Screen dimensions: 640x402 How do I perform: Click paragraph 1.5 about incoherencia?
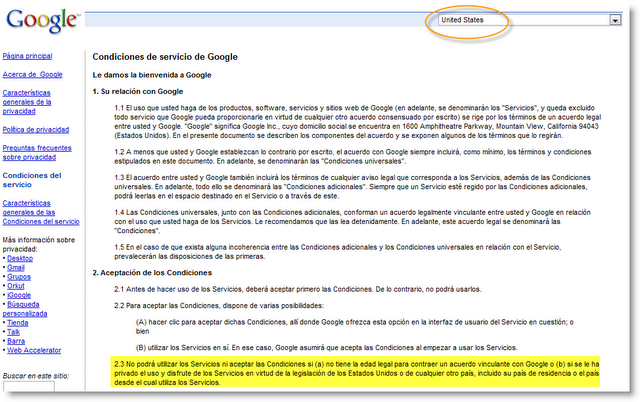coord(338,252)
